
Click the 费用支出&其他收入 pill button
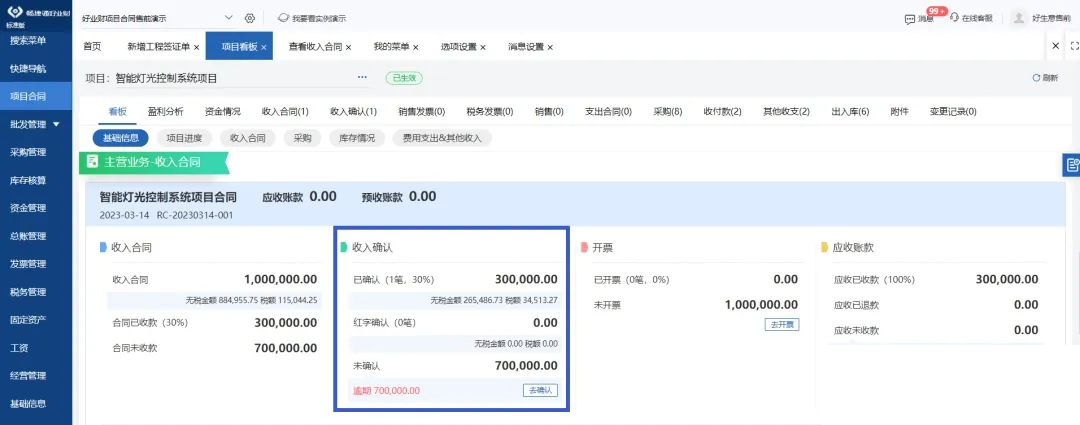442,138
